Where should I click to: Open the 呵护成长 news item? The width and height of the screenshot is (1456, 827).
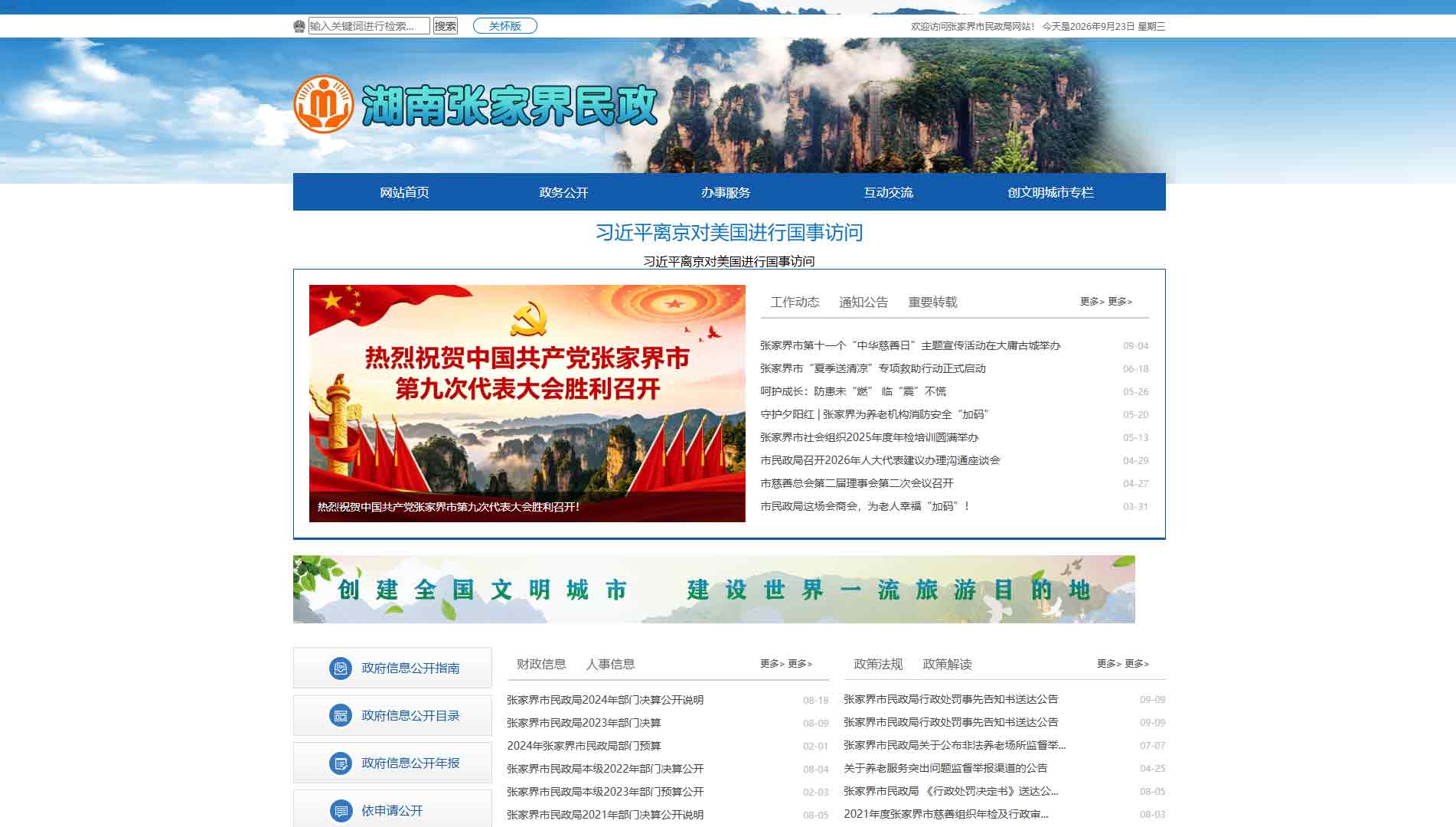tap(853, 391)
